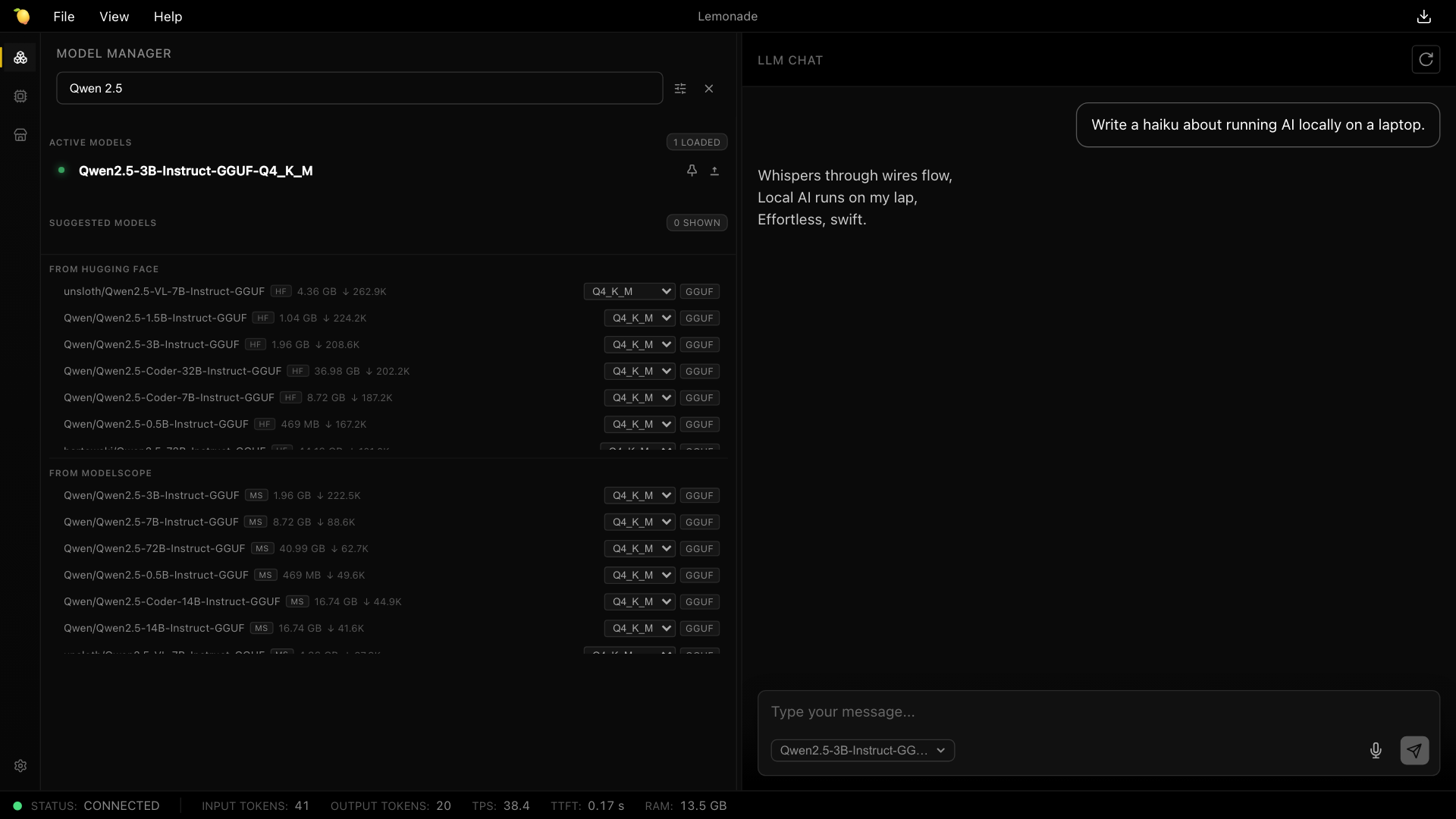Open the settings gear icon
The width and height of the screenshot is (1456, 819).
[x=20, y=766]
